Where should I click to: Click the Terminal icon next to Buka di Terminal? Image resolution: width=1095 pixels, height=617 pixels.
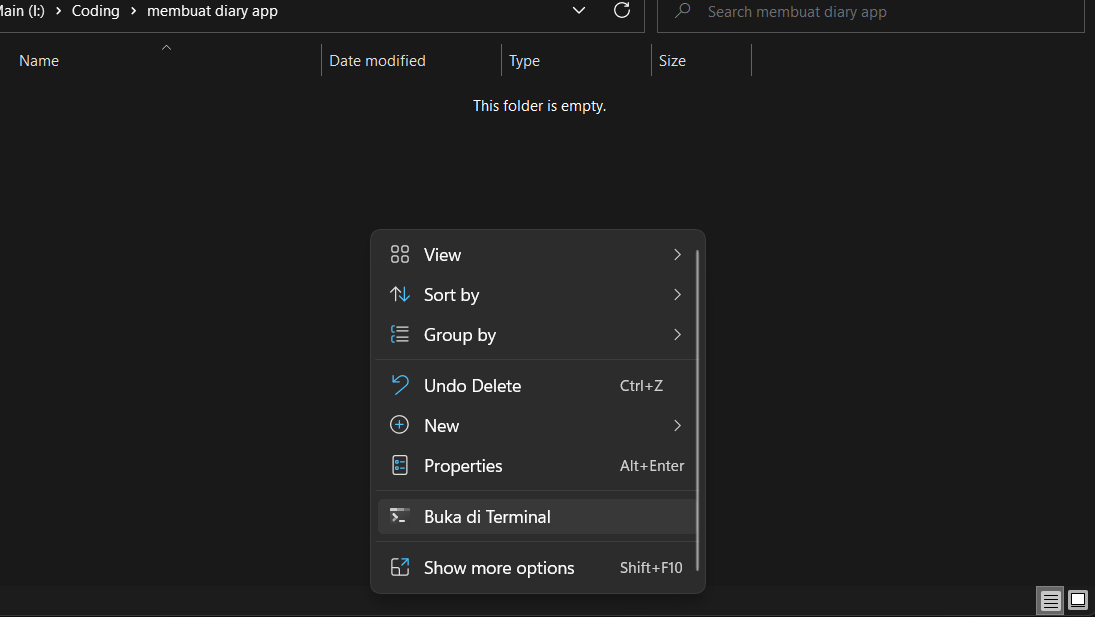pos(400,516)
